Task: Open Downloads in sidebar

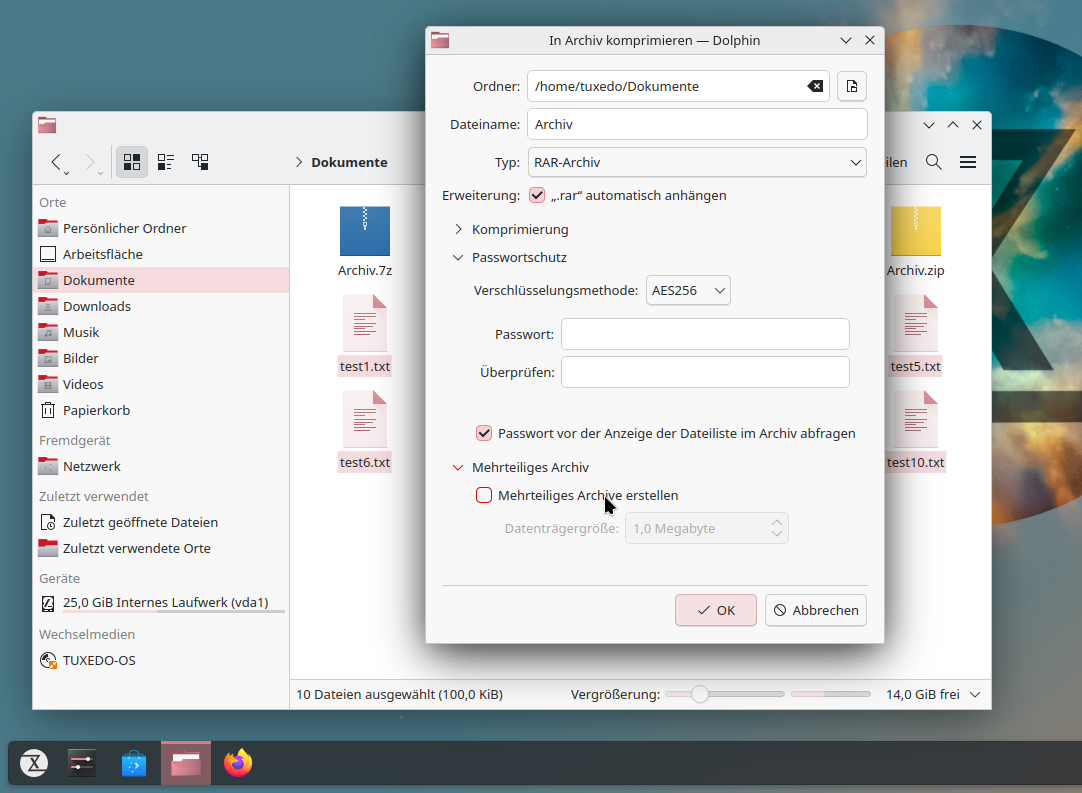Action: coord(161,306)
